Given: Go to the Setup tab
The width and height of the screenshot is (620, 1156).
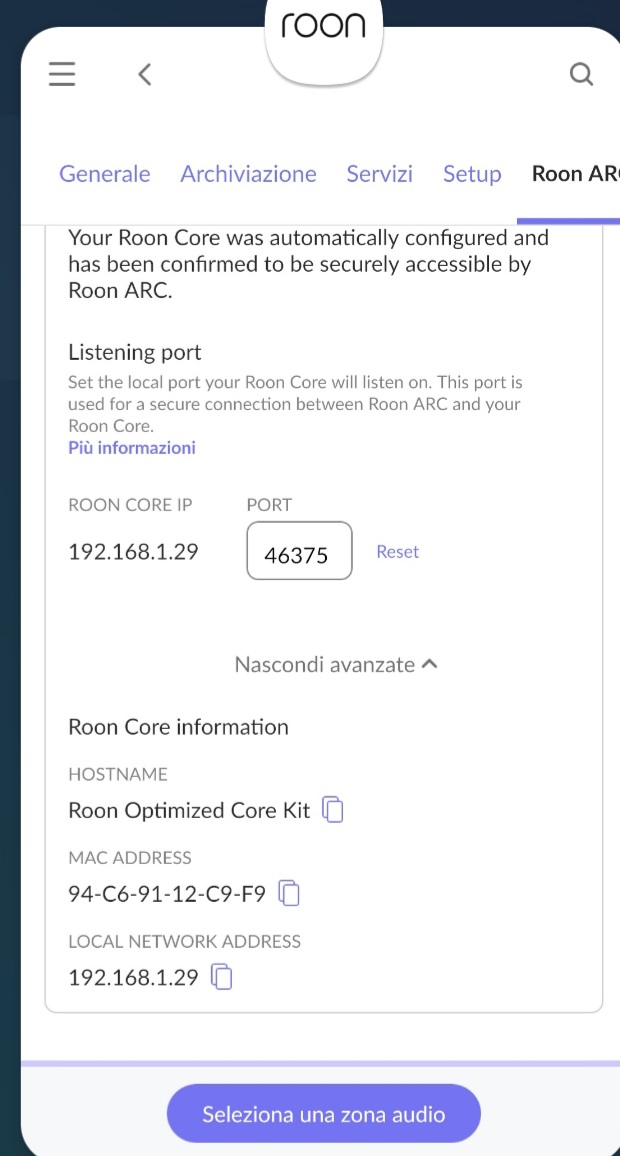Looking at the screenshot, I should point(472,174).
